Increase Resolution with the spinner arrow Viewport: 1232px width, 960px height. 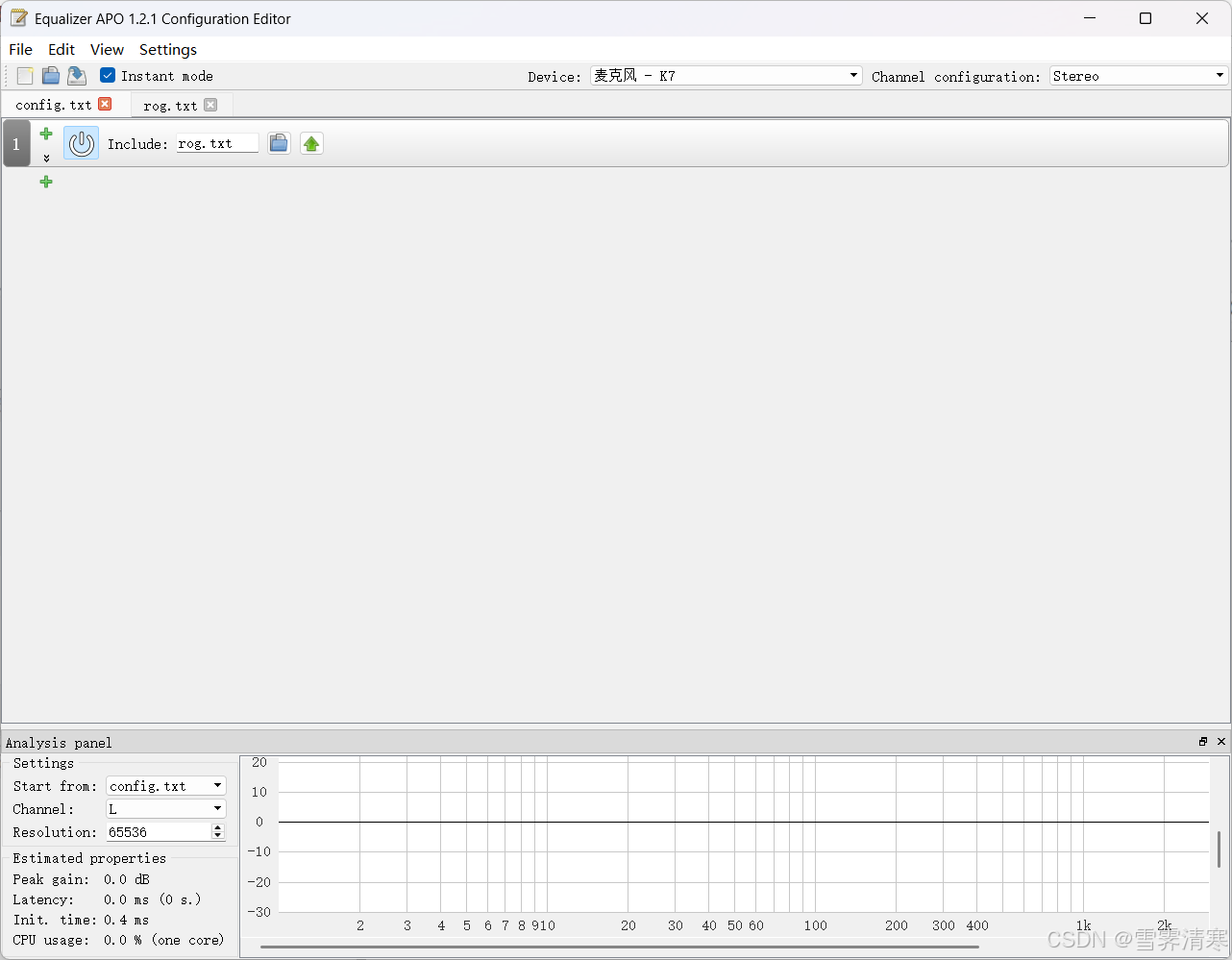click(218, 827)
